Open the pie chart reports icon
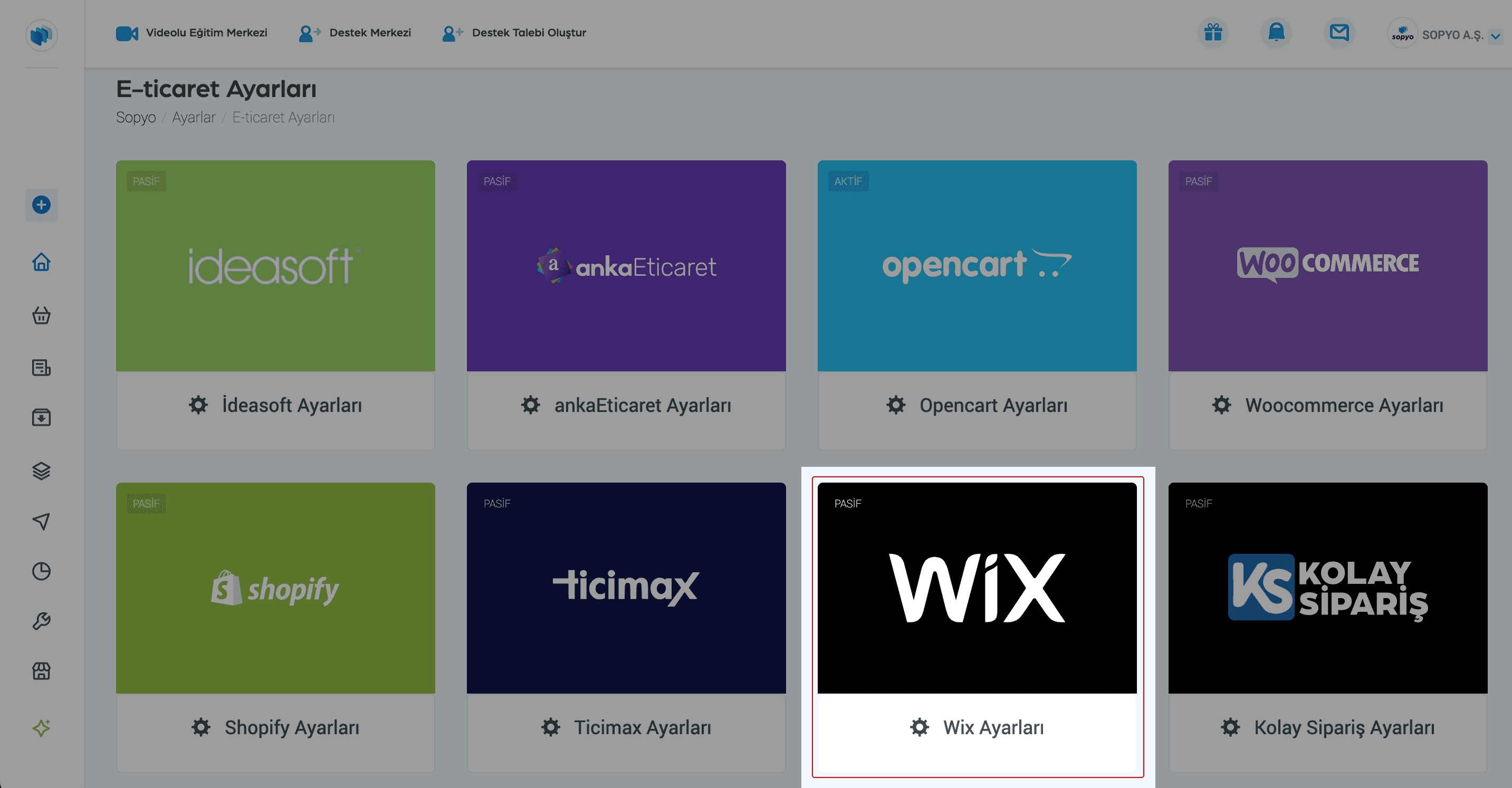 coord(41,571)
